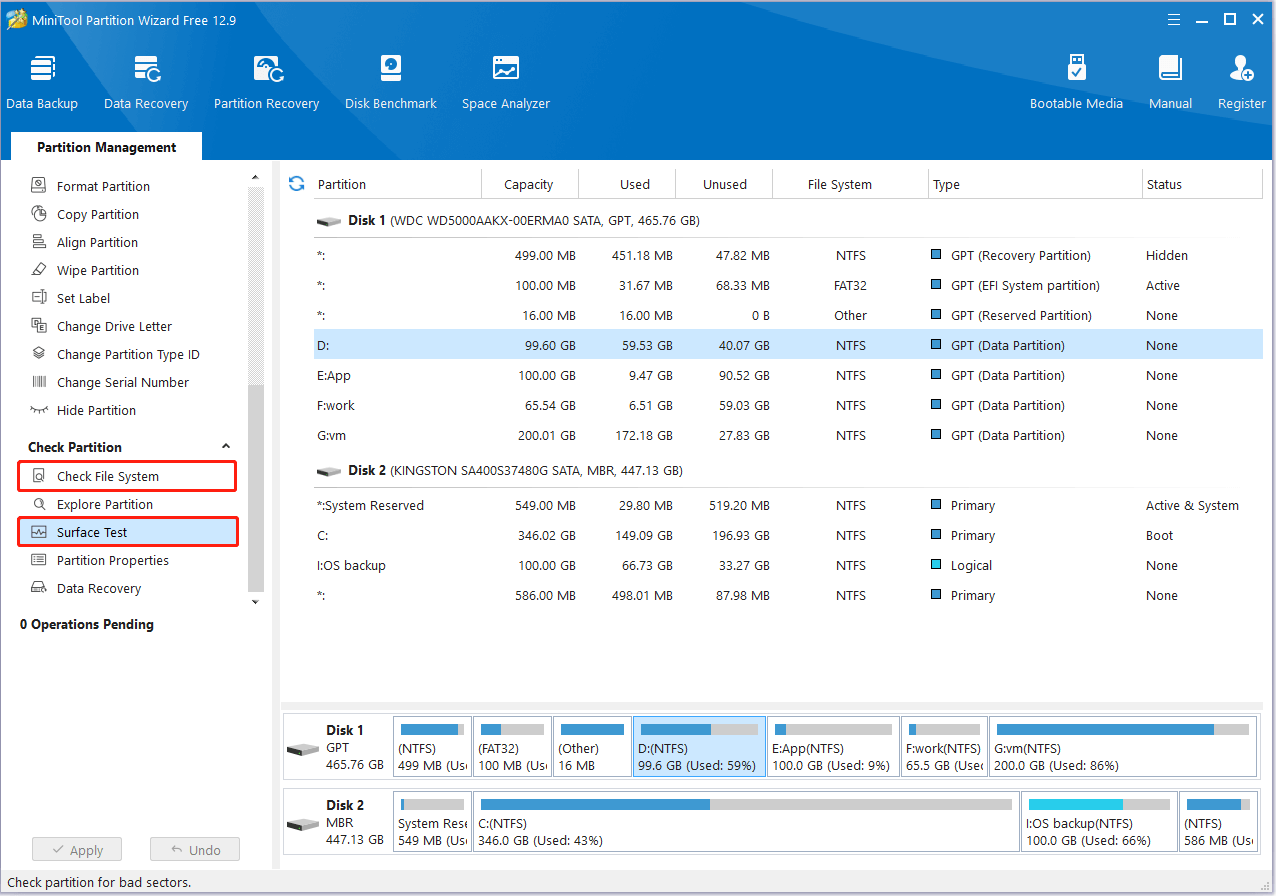Create Bootable Media
This screenshot has height=896, width=1276.
[x=1076, y=80]
